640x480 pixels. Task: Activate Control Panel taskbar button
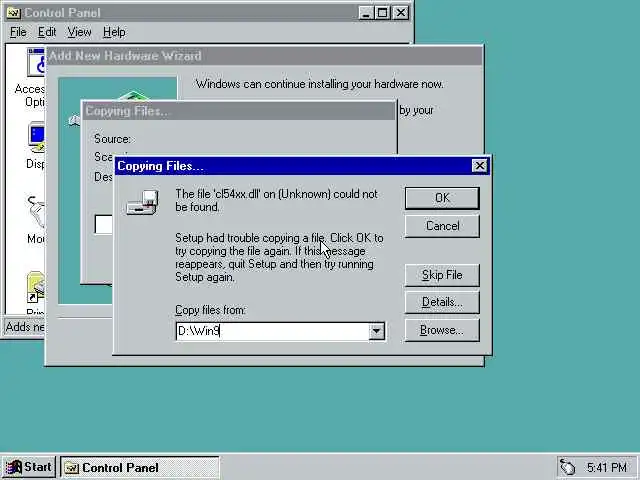tap(140, 467)
